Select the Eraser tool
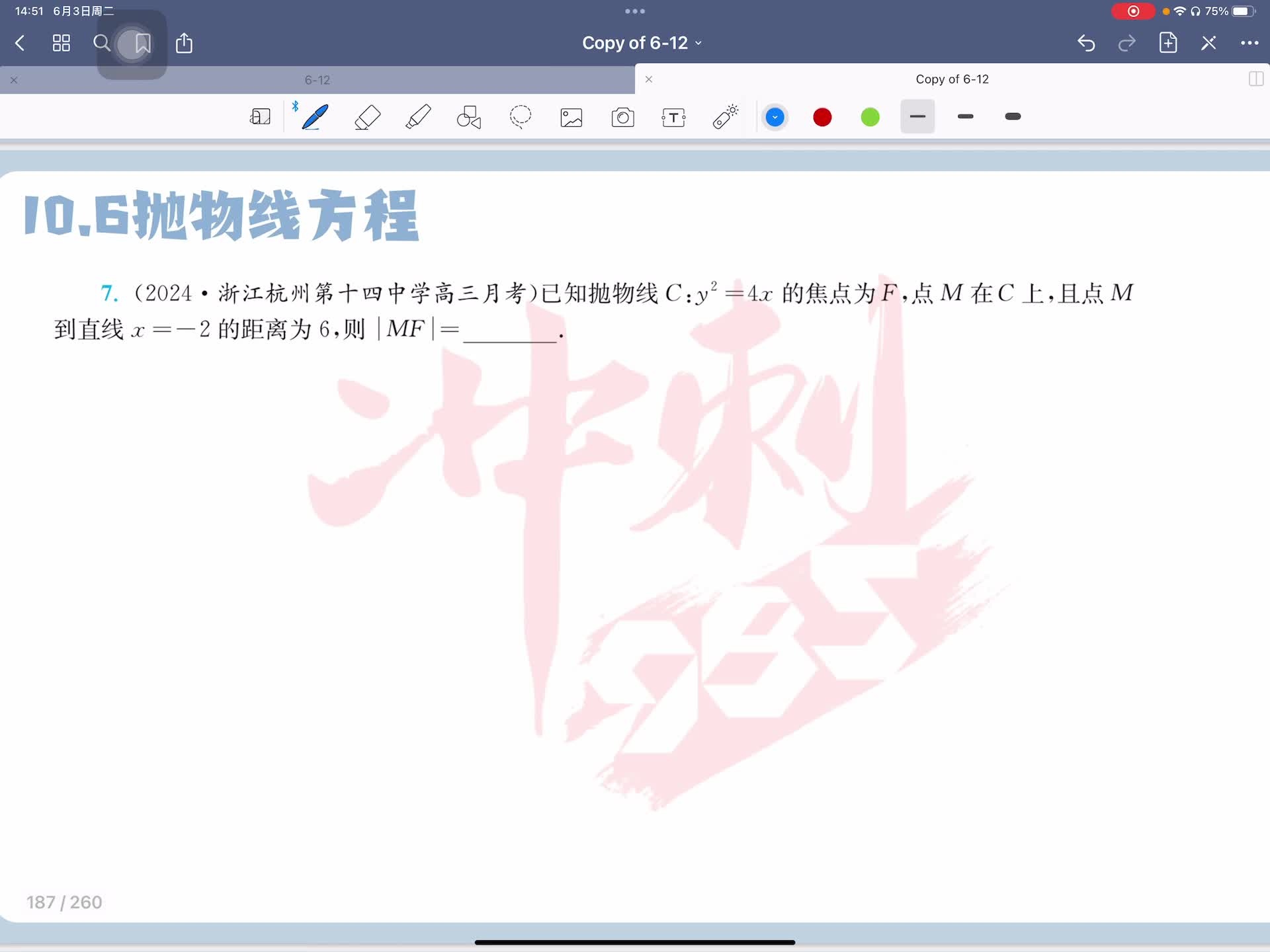The height and width of the screenshot is (952, 1270). coord(367,117)
